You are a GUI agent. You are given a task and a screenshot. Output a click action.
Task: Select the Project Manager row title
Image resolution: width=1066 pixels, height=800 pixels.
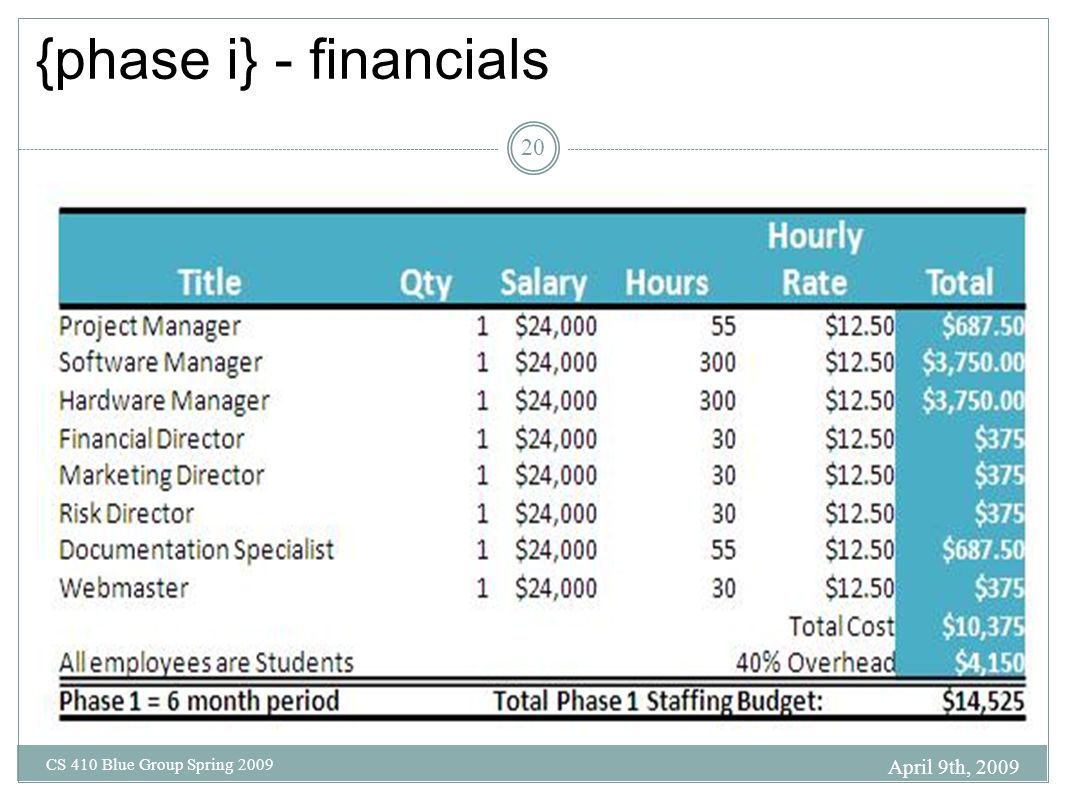[150, 327]
